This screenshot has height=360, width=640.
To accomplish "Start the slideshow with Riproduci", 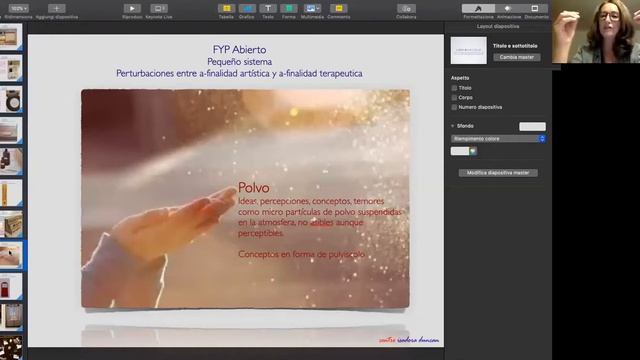I will pyautogui.click(x=132, y=8).
